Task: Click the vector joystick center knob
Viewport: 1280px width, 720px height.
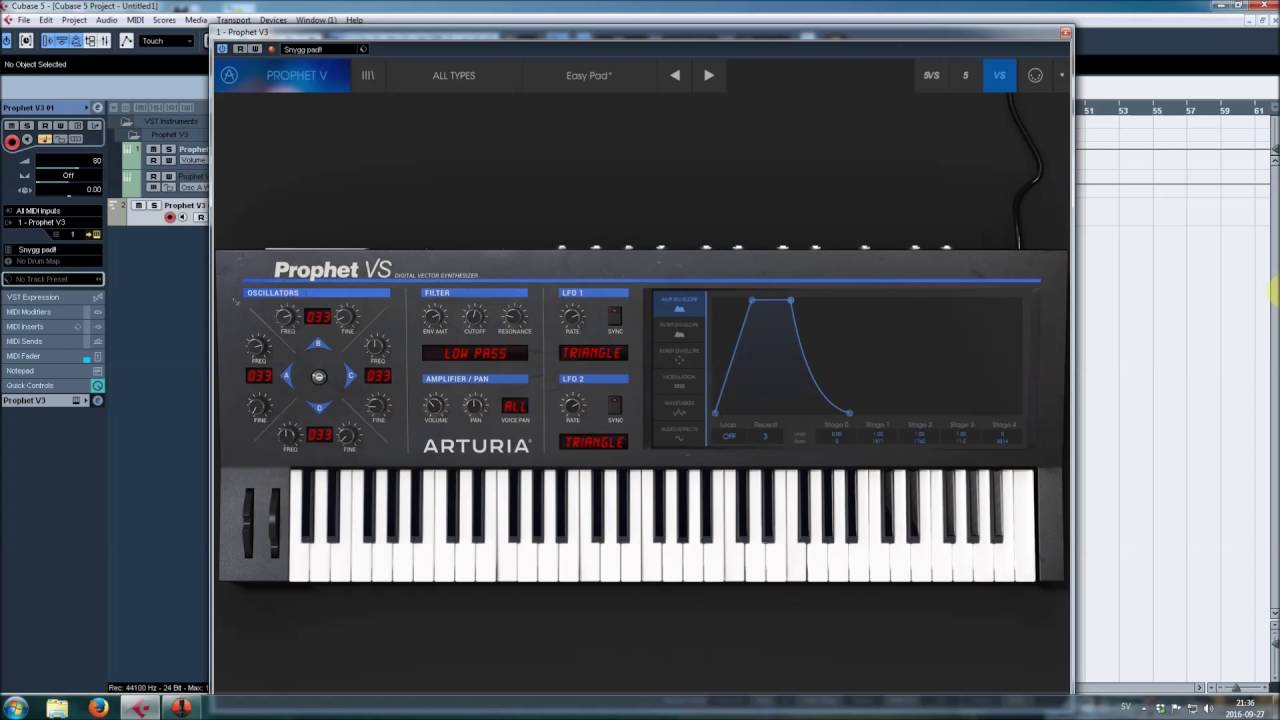Action: 318,376
